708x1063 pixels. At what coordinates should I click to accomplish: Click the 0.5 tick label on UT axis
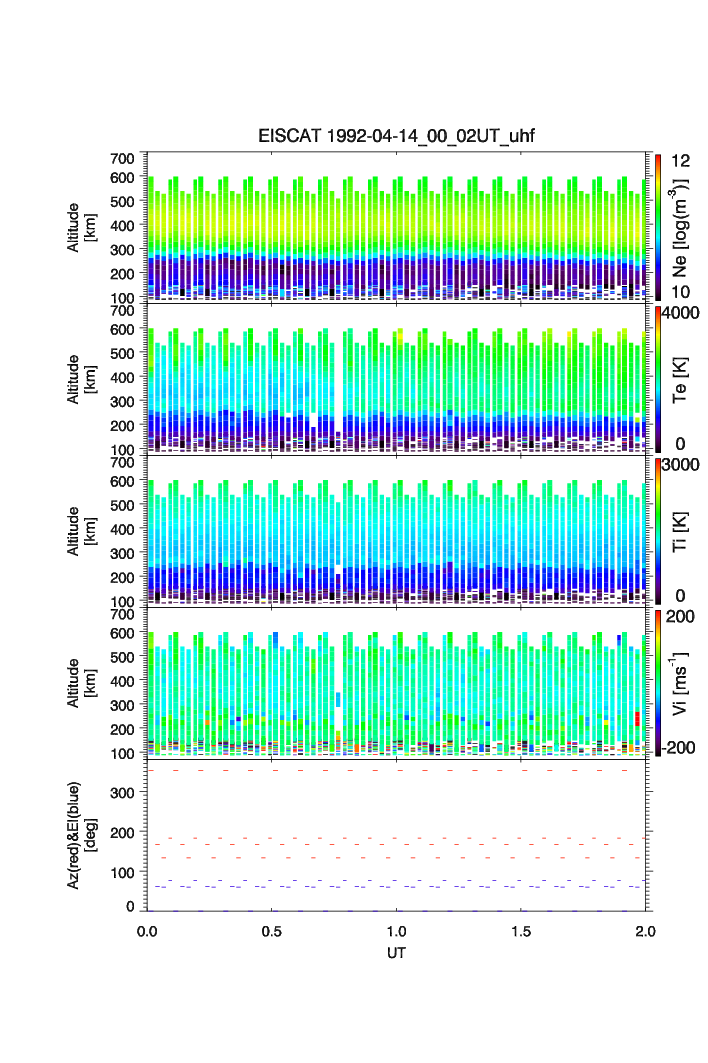[271, 931]
